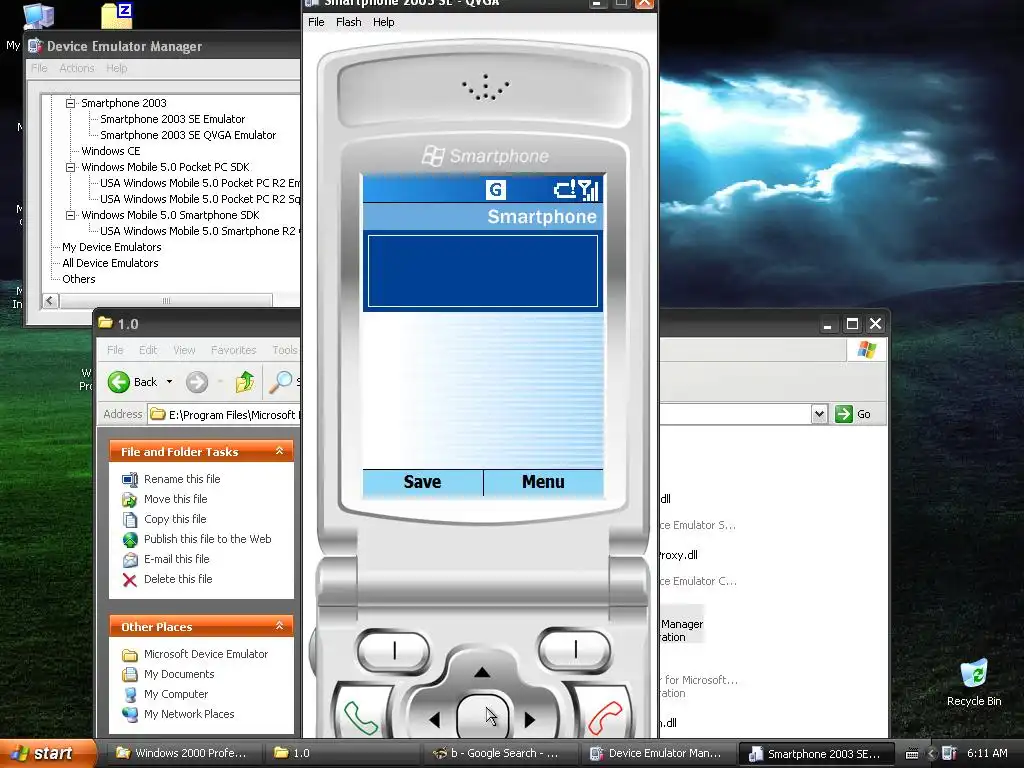Open Microsoft Device Emulator folder link
Image resolution: width=1024 pixels, height=768 pixels.
pyautogui.click(x=206, y=654)
